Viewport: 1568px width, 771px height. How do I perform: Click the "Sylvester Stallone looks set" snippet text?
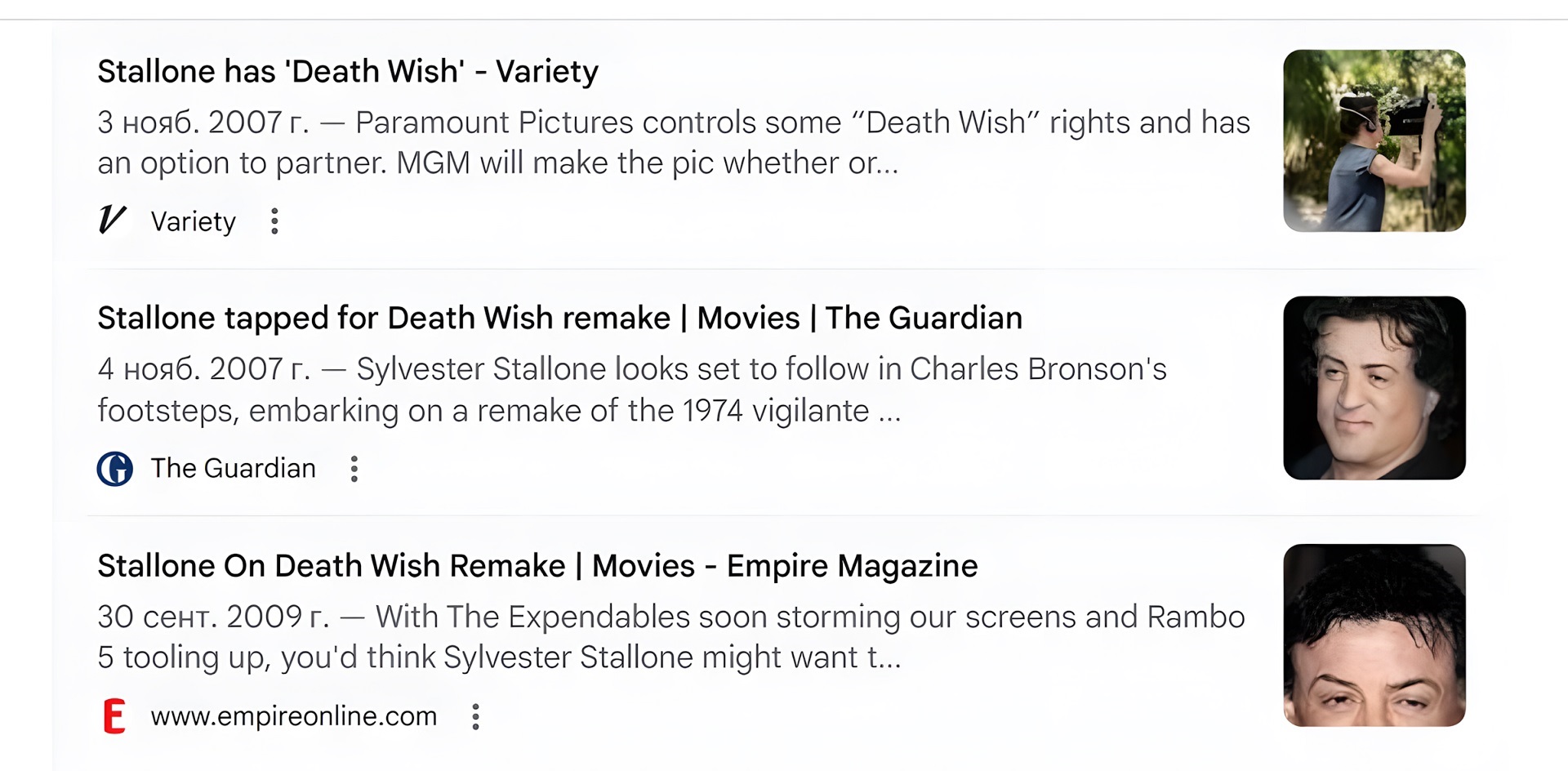point(572,369)
